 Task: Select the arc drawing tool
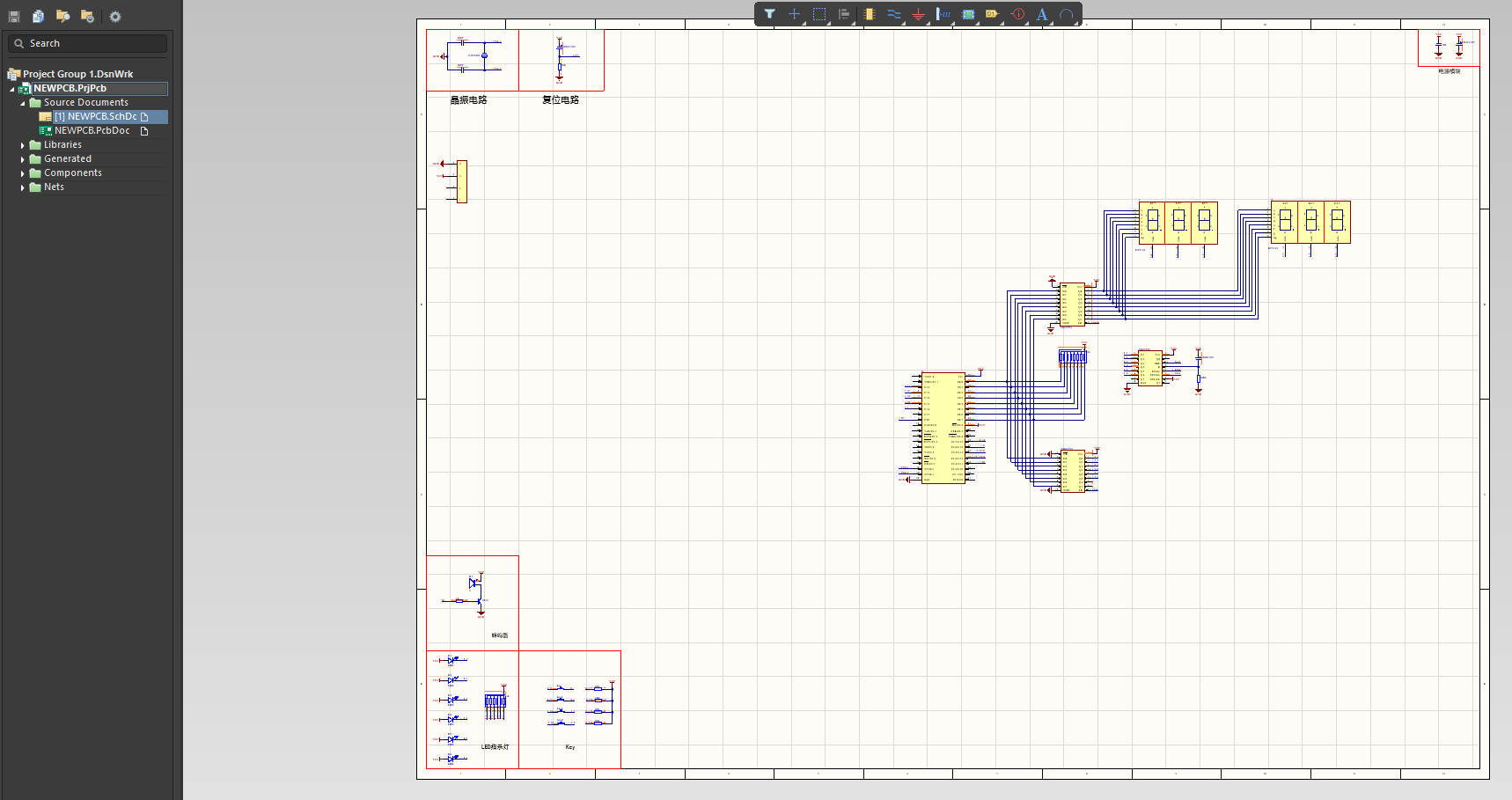1067,14
